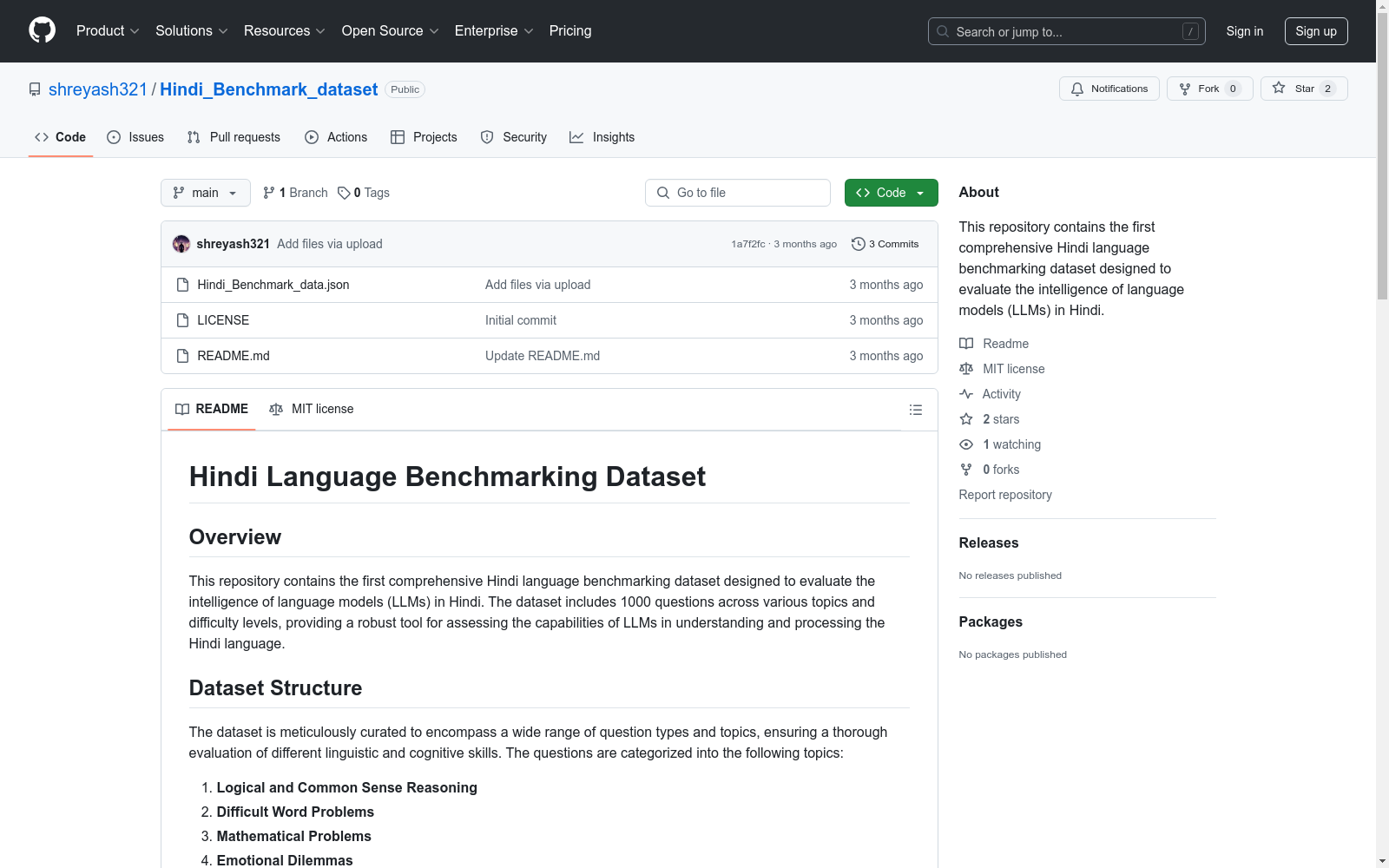Expand the green Code dropdown button

coord(892,193)
